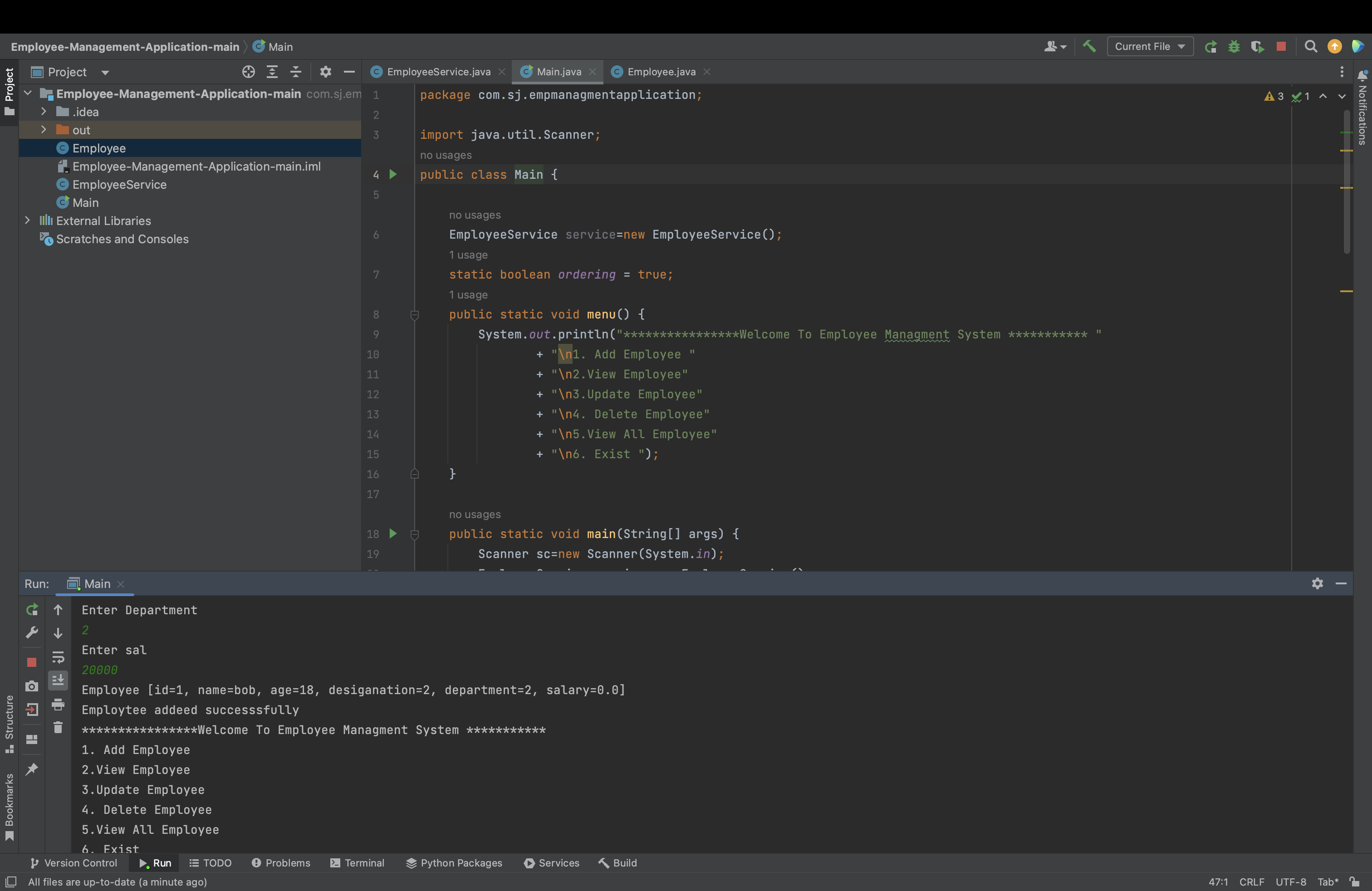Click the CRLF line separator in status bar
Image resolution: width=1372 pixels, height=891 pixels.
[x=1251, y=882]
